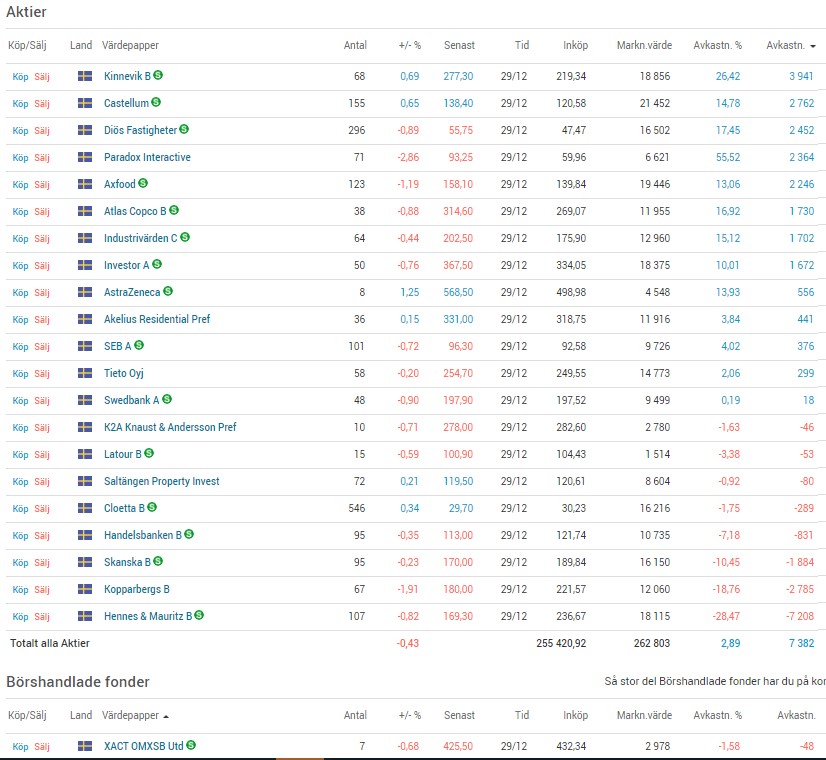Click the Swedish flag in Paradox Interactive row
Image resolution: width=826 pixels, height=760 pixels.
tap(85, 157)
